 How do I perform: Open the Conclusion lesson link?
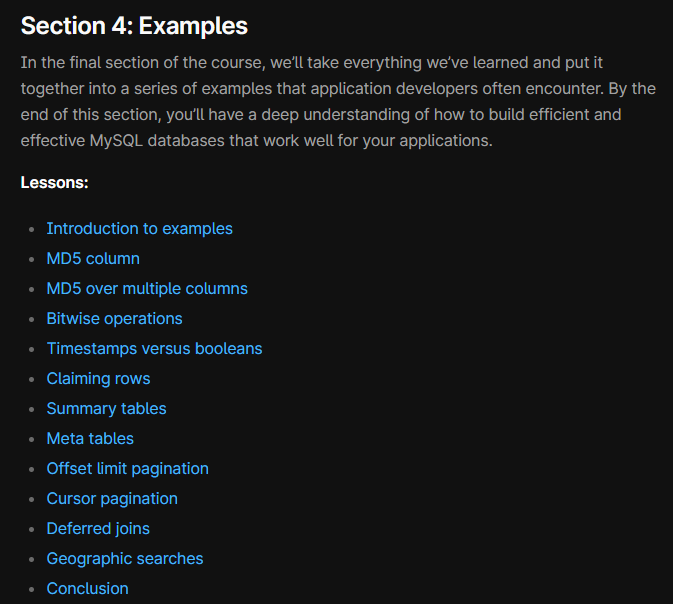[88, 589]
